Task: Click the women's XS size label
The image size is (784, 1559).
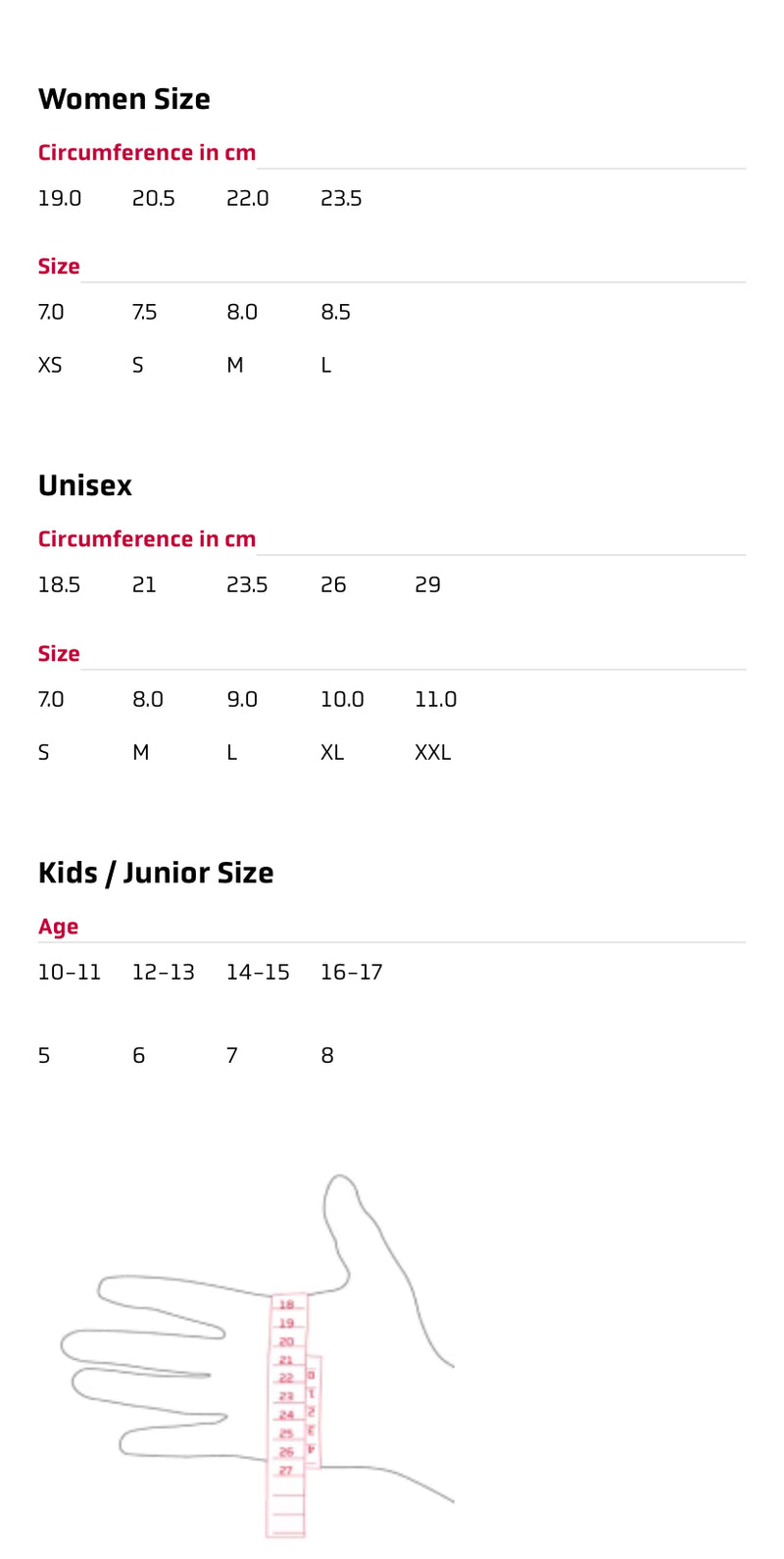Action: (50, 365)
